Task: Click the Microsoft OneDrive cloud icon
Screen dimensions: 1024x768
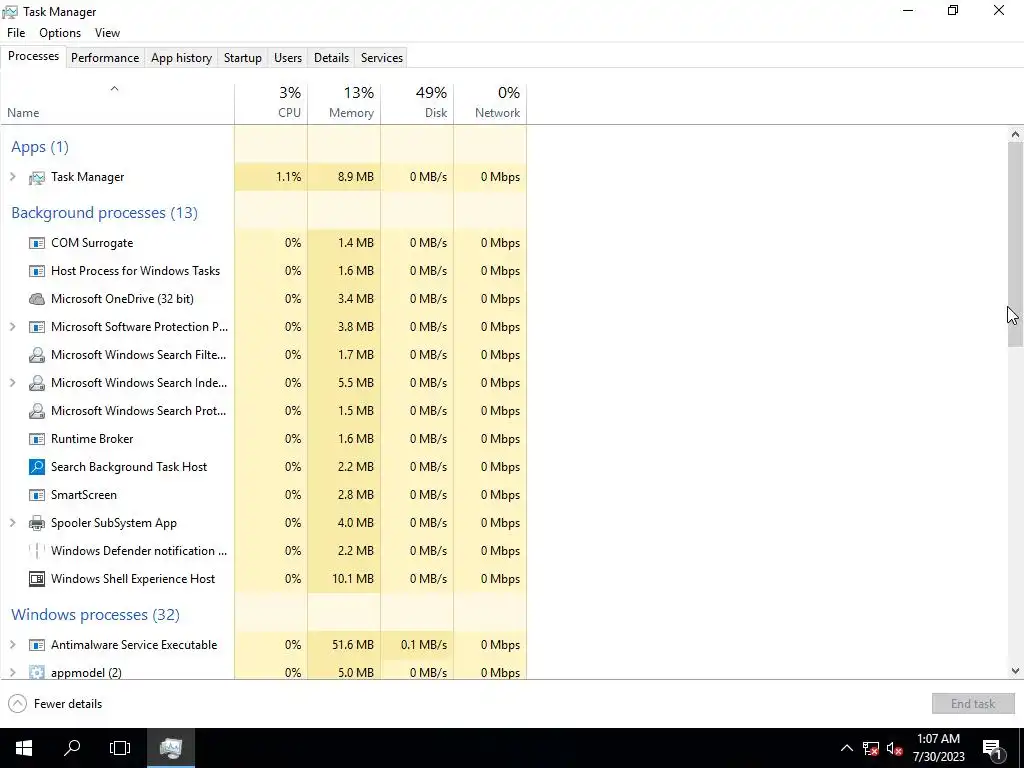Action: (x=37, y=299)
